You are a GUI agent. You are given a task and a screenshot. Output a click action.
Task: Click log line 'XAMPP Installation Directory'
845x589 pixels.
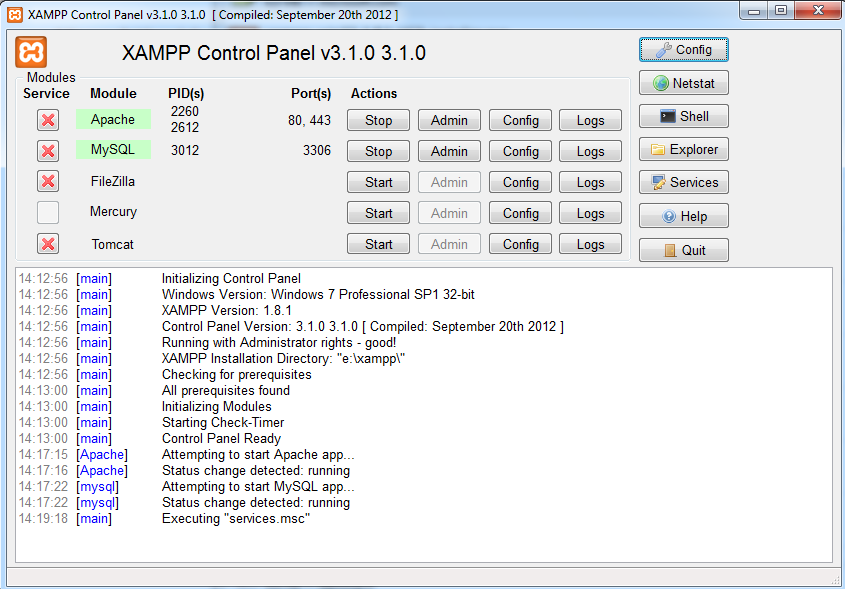(x=283, y=359)
